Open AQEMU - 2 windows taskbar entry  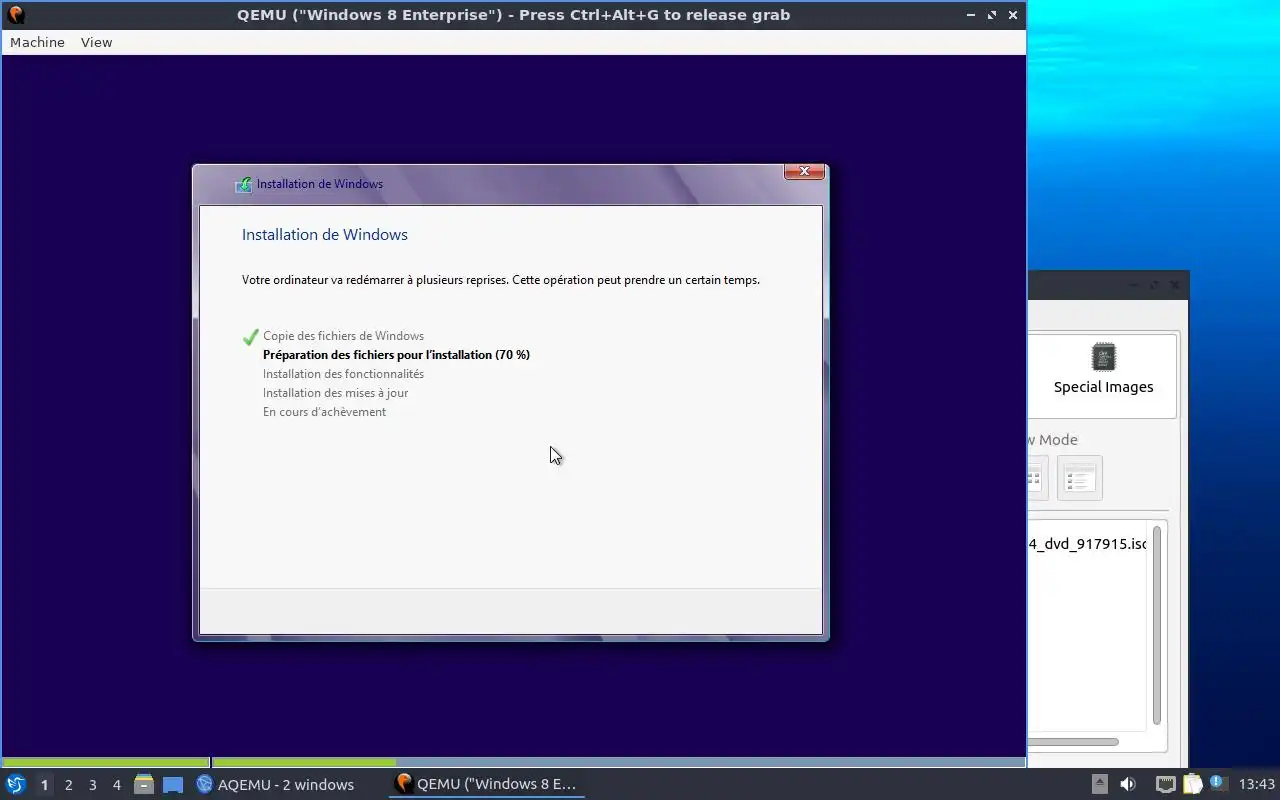(x=275, y=785)
